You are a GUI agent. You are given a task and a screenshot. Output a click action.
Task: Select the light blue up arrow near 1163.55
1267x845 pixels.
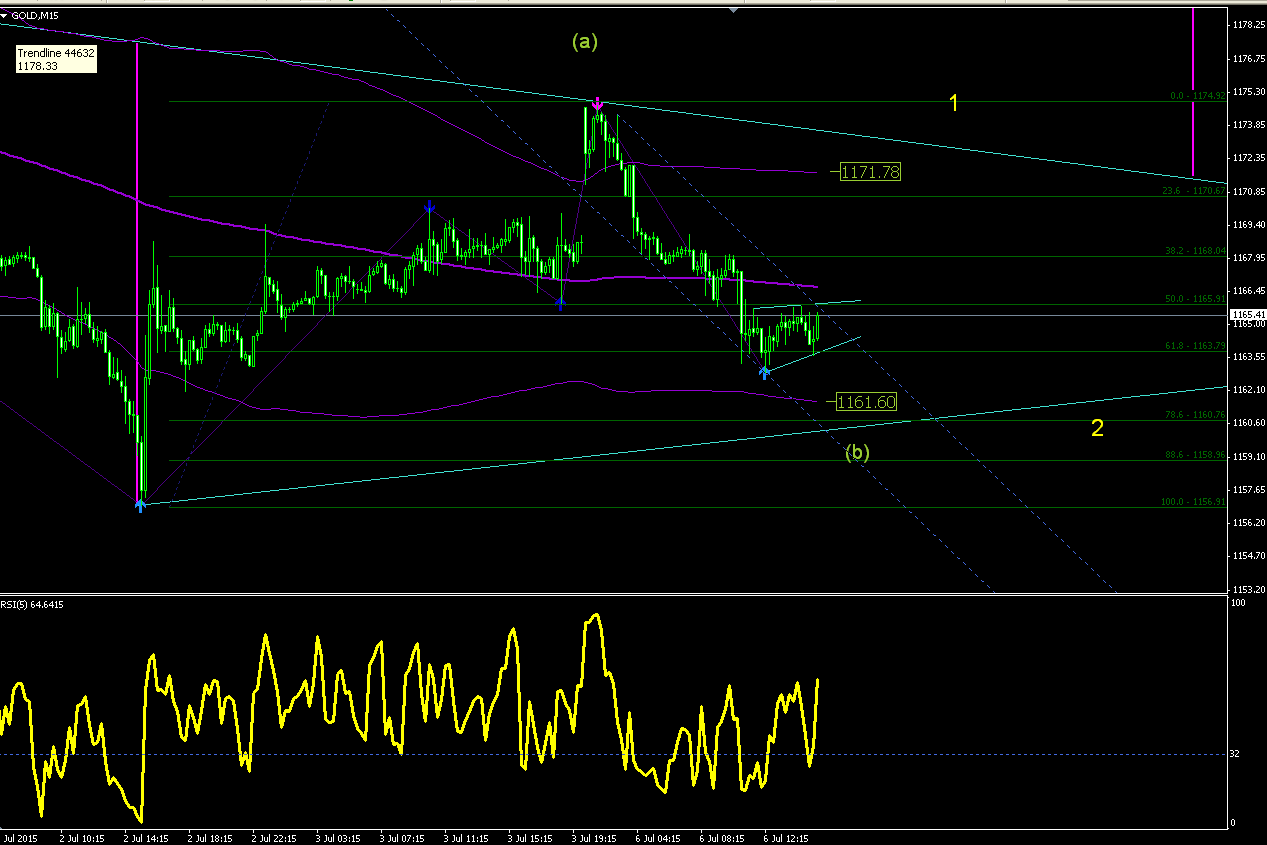tap(765, 372)
